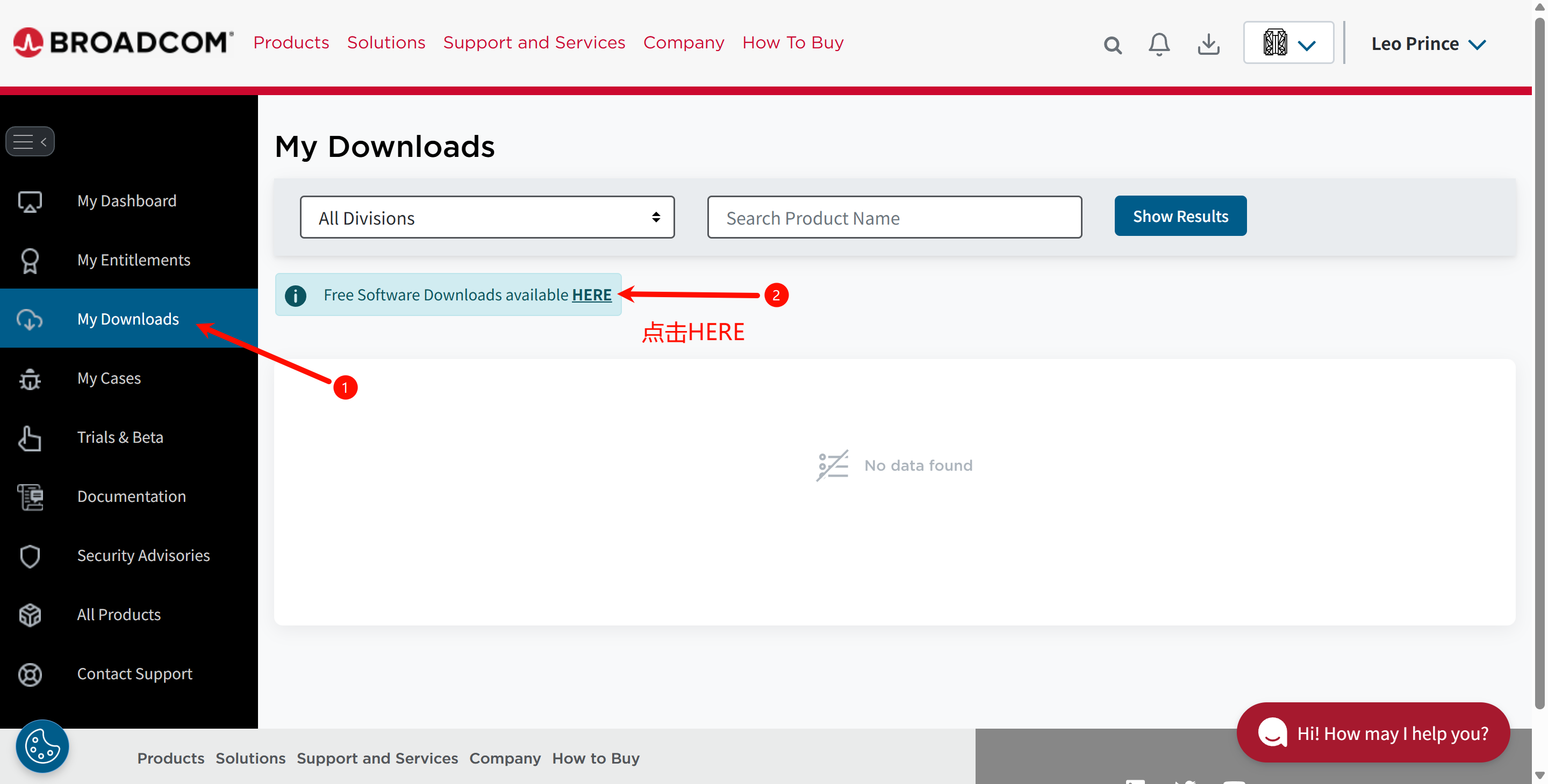Click the downloads icon in the header
The height and width of the screenshot is (784, 1548).
[1208, 44]
